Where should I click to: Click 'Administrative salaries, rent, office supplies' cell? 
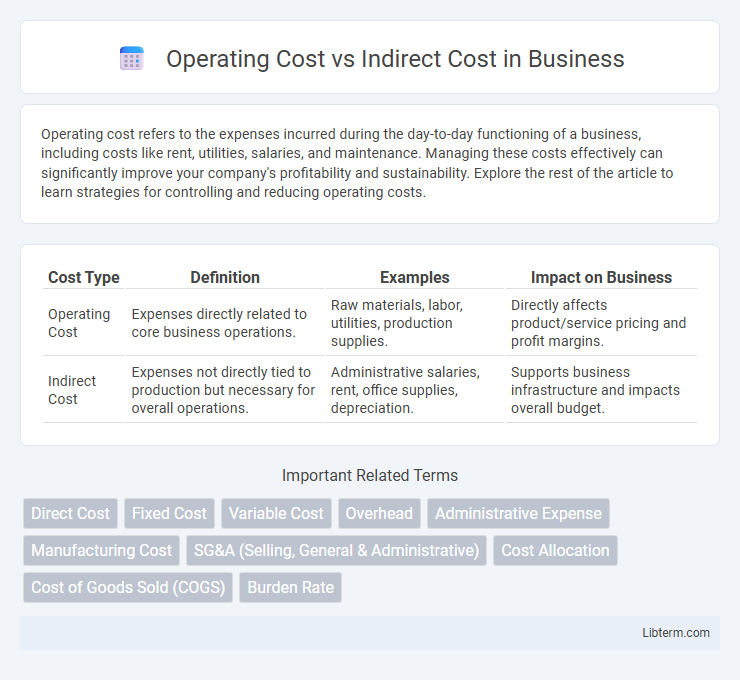point(414,390)
